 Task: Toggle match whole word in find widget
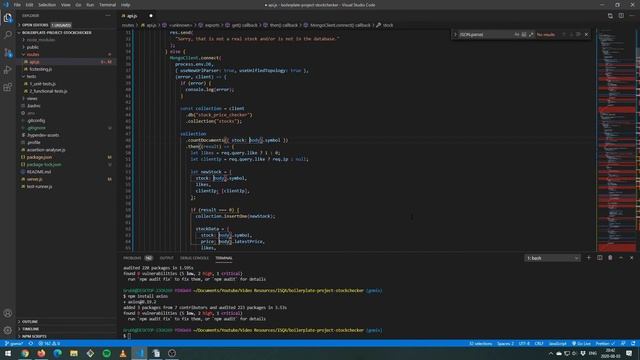tap(524, 35)
